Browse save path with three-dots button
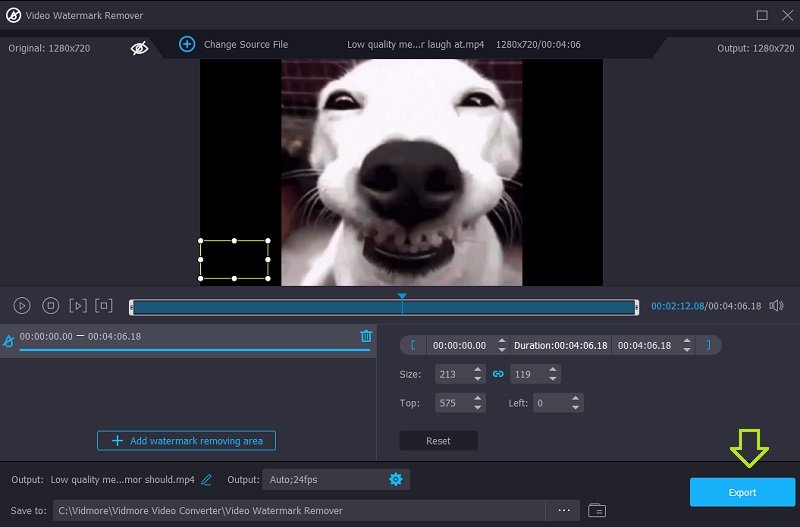 pyautogui.click(x=564, y=510)
